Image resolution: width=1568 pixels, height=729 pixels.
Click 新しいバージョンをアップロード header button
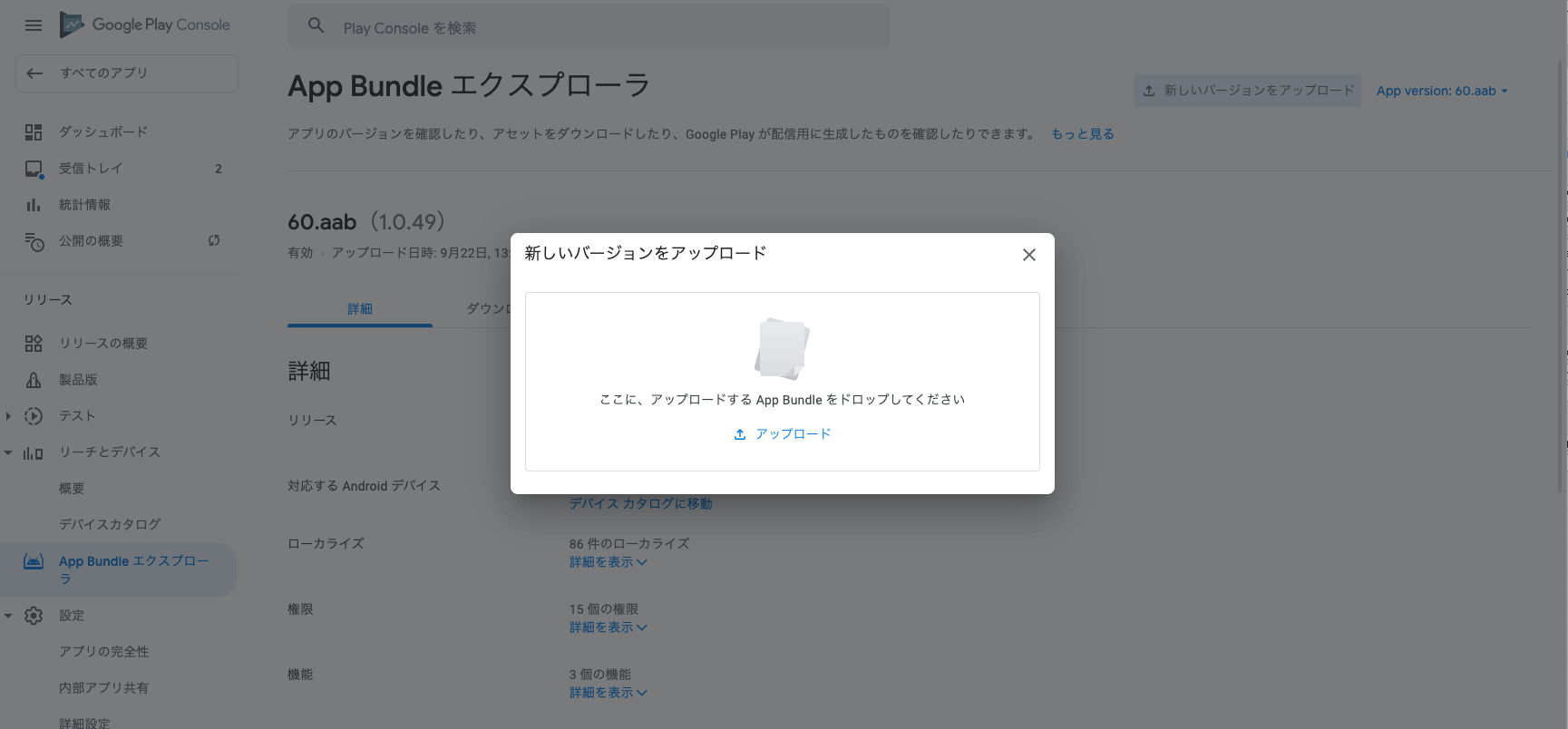pos(1248,91)
